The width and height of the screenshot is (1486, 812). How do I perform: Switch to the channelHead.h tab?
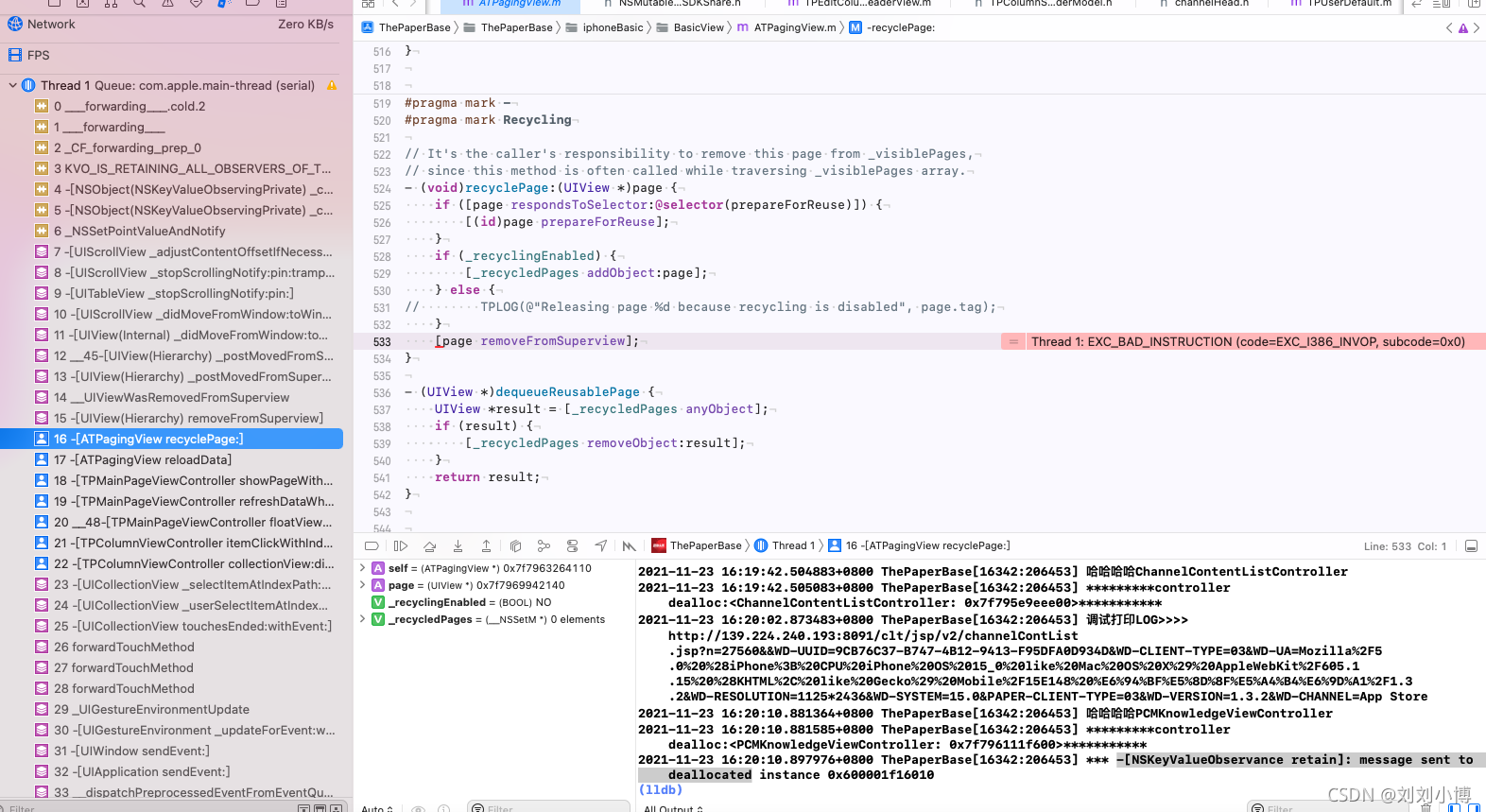[1203, 4]
